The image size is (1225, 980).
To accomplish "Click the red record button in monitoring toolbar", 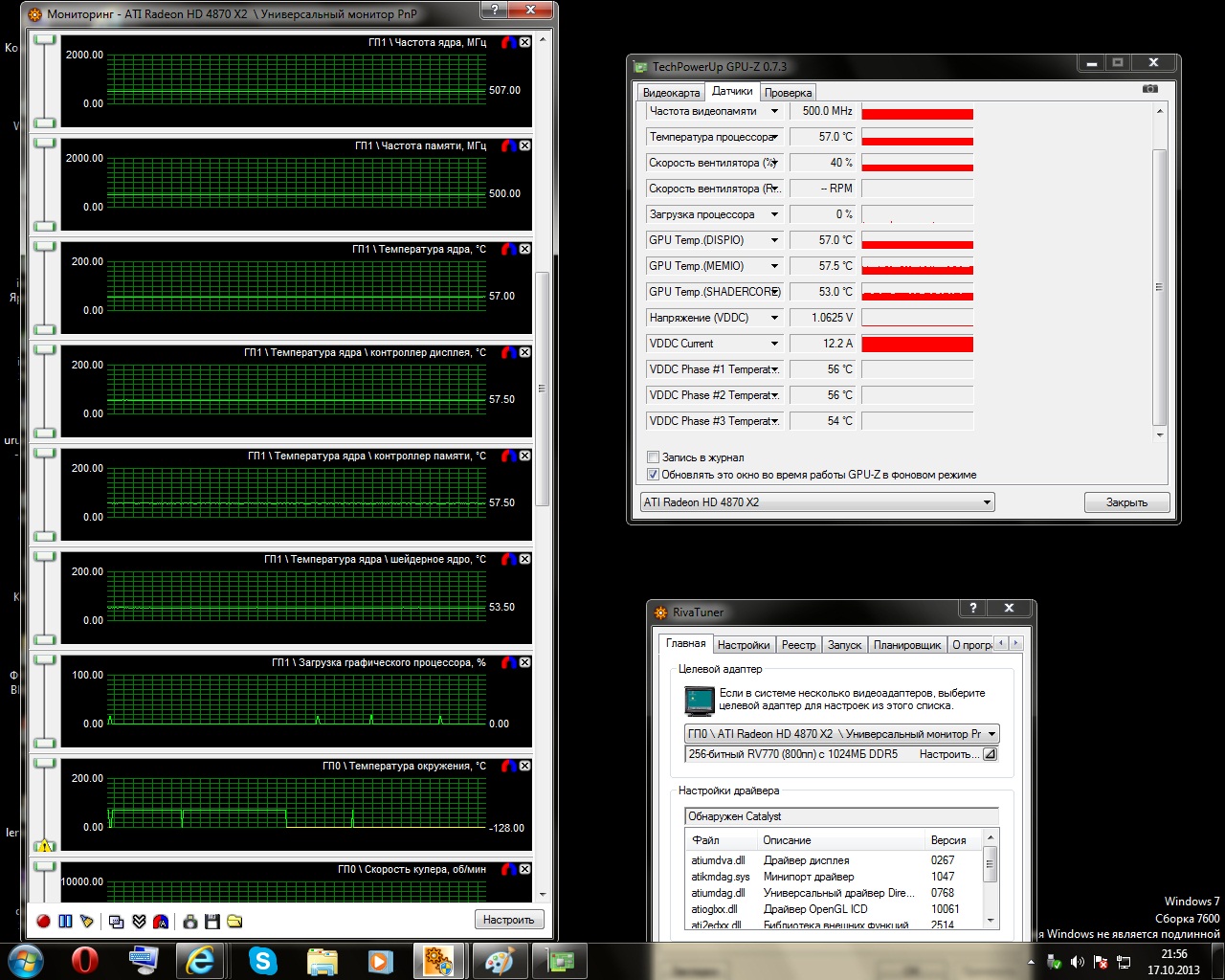I will coord(43,921).
